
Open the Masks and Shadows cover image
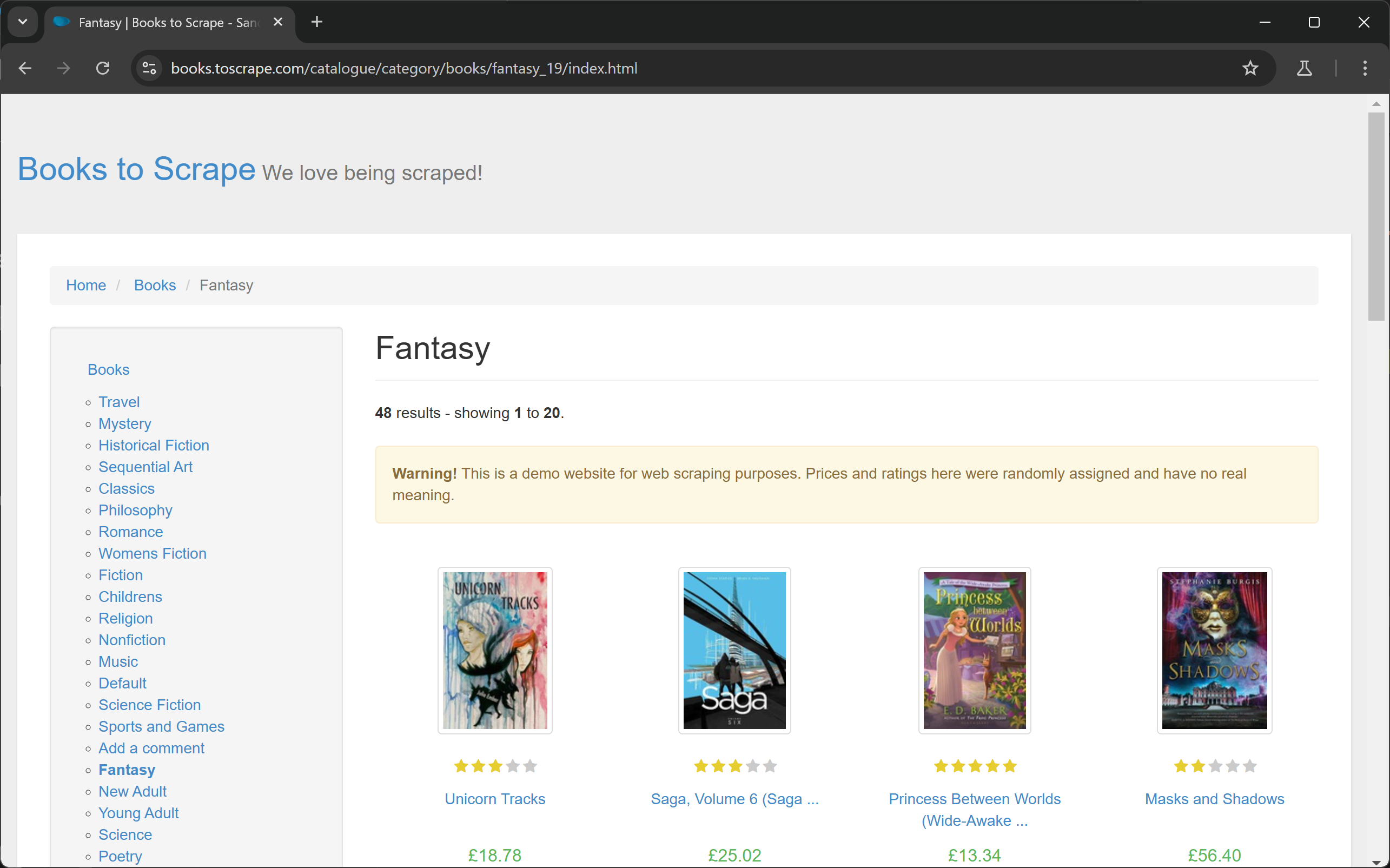pos(1213,650)
